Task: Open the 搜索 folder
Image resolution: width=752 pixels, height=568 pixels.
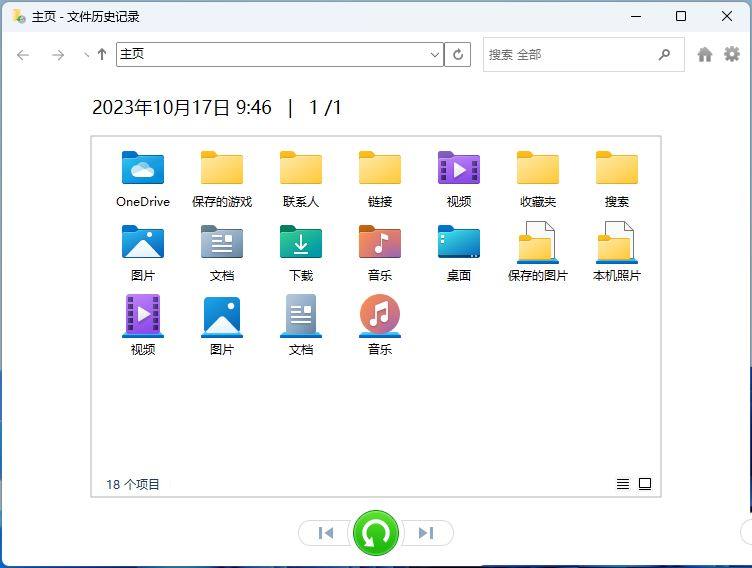Action: pyautogui.click(x=617, y=179)
